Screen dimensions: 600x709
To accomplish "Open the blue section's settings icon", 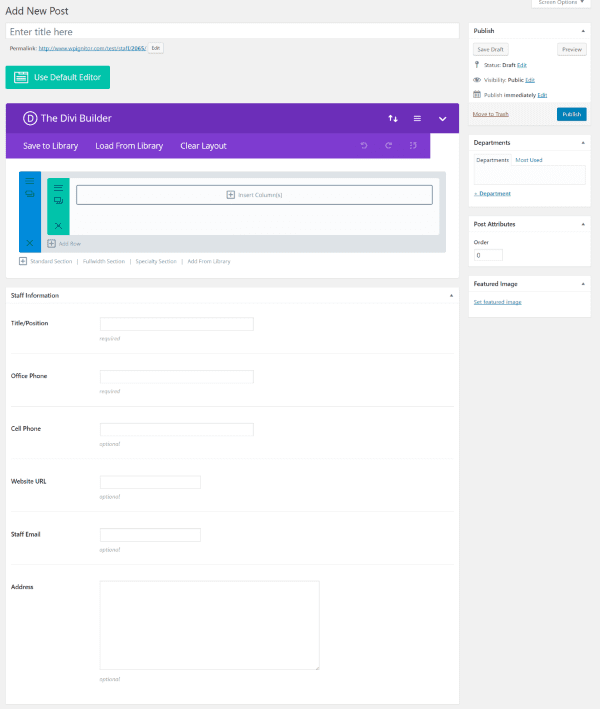I will click(30, 181).
